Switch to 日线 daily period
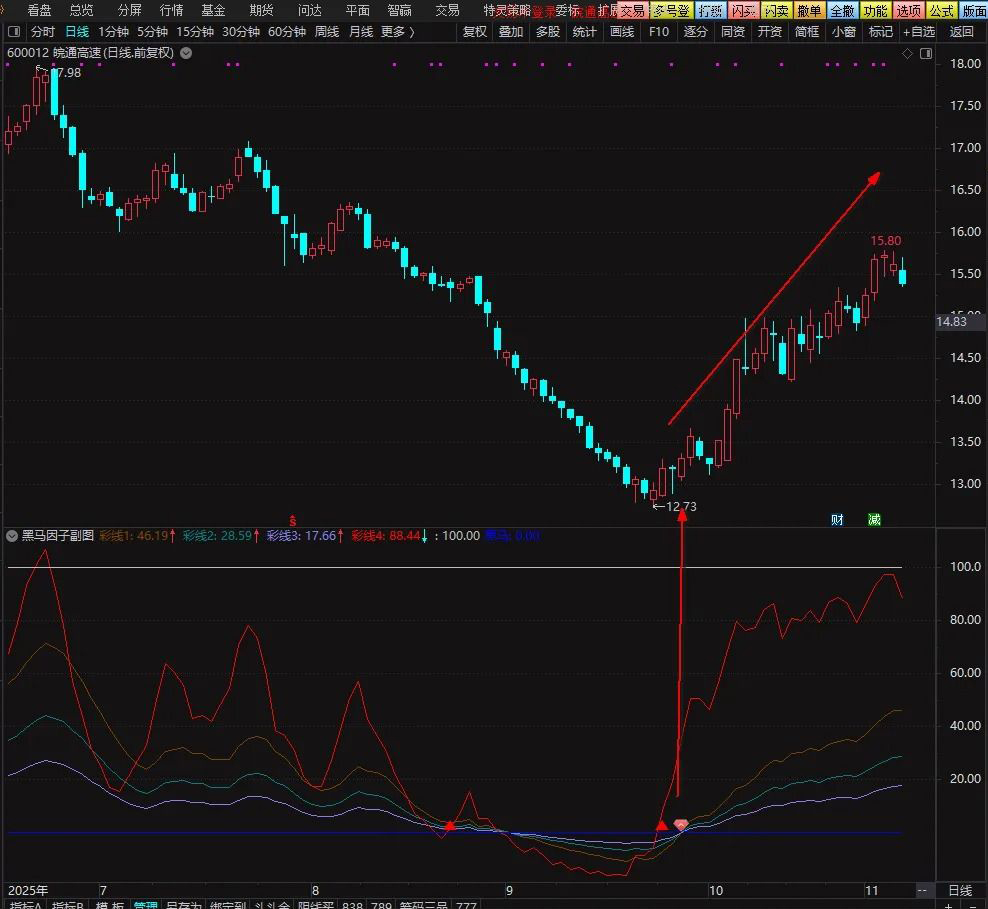 pos(77,31)
